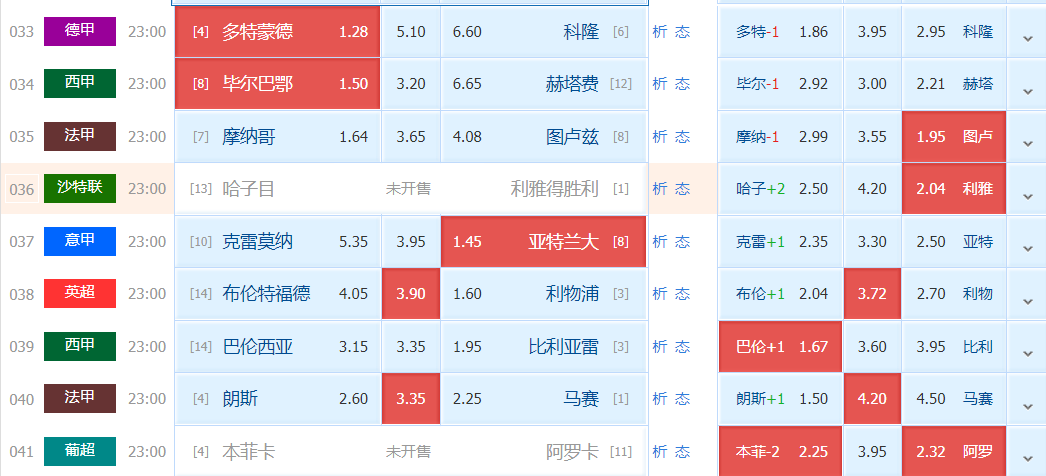Select handicap 克雷+1 odds 2.35

tap(780, 241)
